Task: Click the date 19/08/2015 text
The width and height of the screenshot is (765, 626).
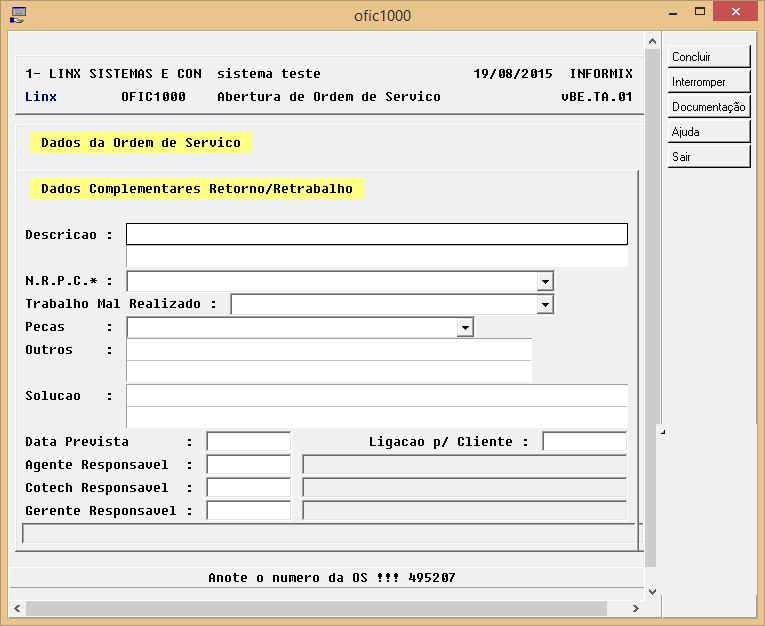Action: pyautogui.click(x=513, y=74)
